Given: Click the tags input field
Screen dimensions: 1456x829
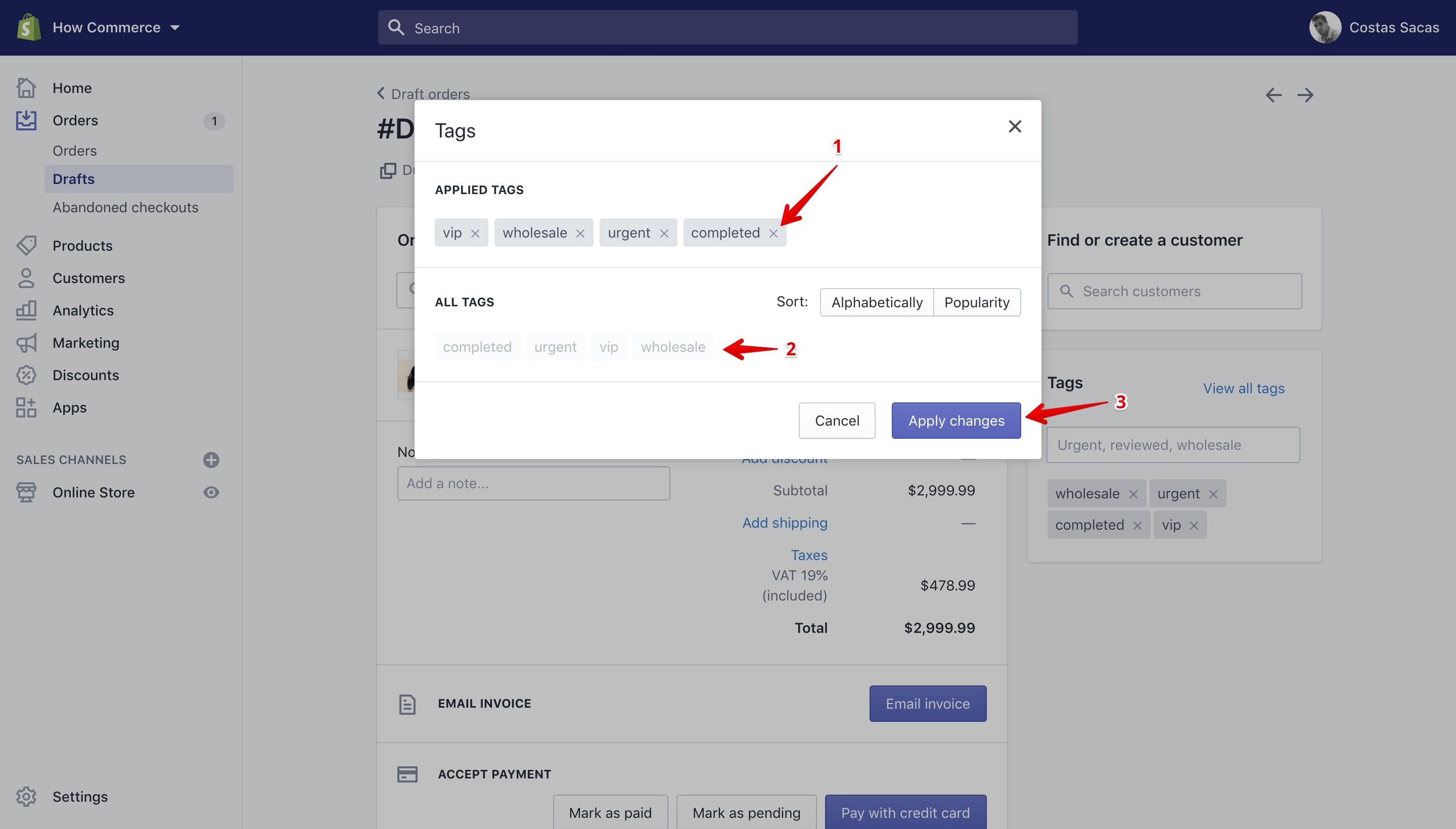Looking at the screenshot, I should (1173, 445).
